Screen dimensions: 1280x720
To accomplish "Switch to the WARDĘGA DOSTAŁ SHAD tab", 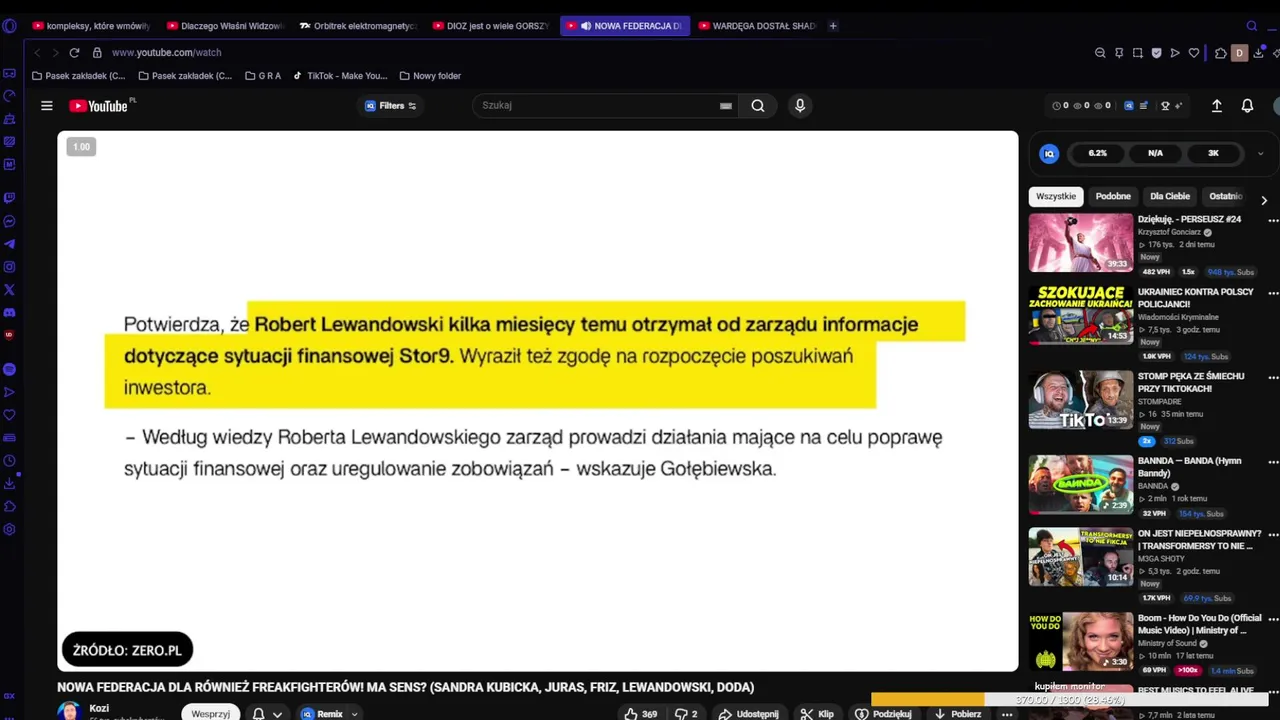I will (x=756, y=26).
